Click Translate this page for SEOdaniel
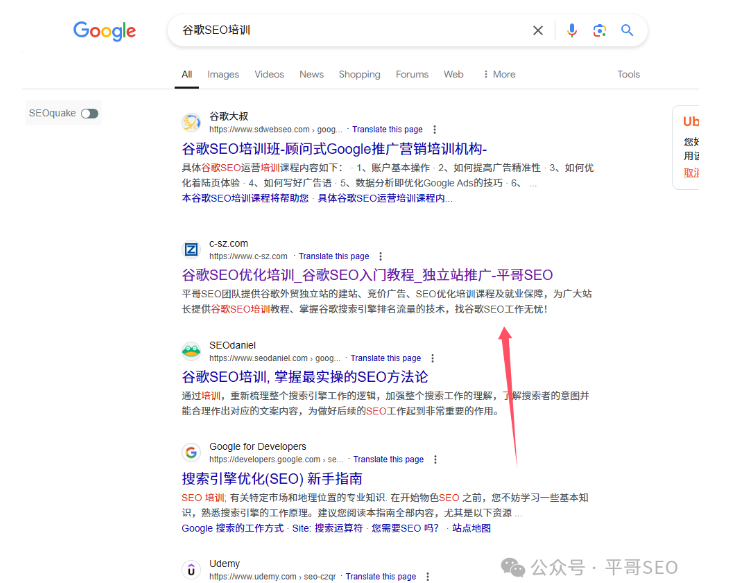The width and height of the screenshot is (746, 583). (385, 358)
